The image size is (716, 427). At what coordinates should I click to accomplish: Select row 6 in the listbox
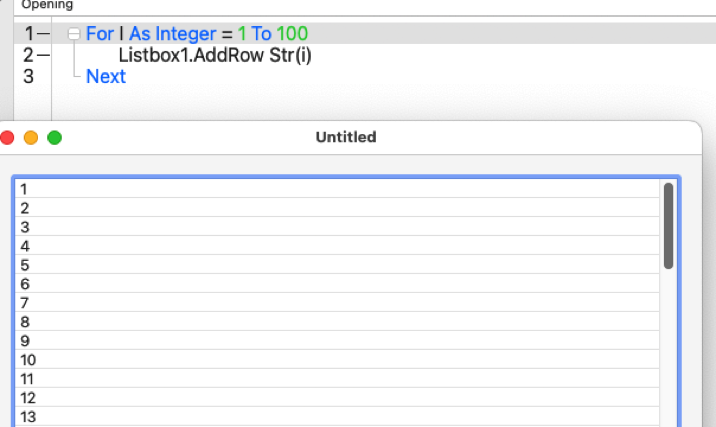[337, 284]
